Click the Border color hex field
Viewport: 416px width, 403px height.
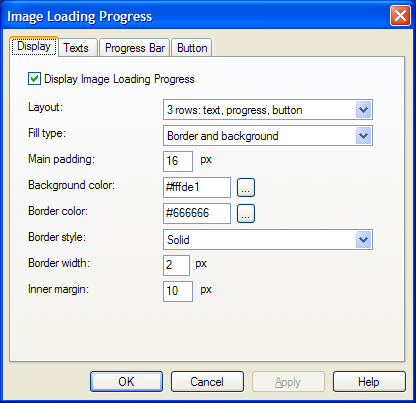[197, 213]
